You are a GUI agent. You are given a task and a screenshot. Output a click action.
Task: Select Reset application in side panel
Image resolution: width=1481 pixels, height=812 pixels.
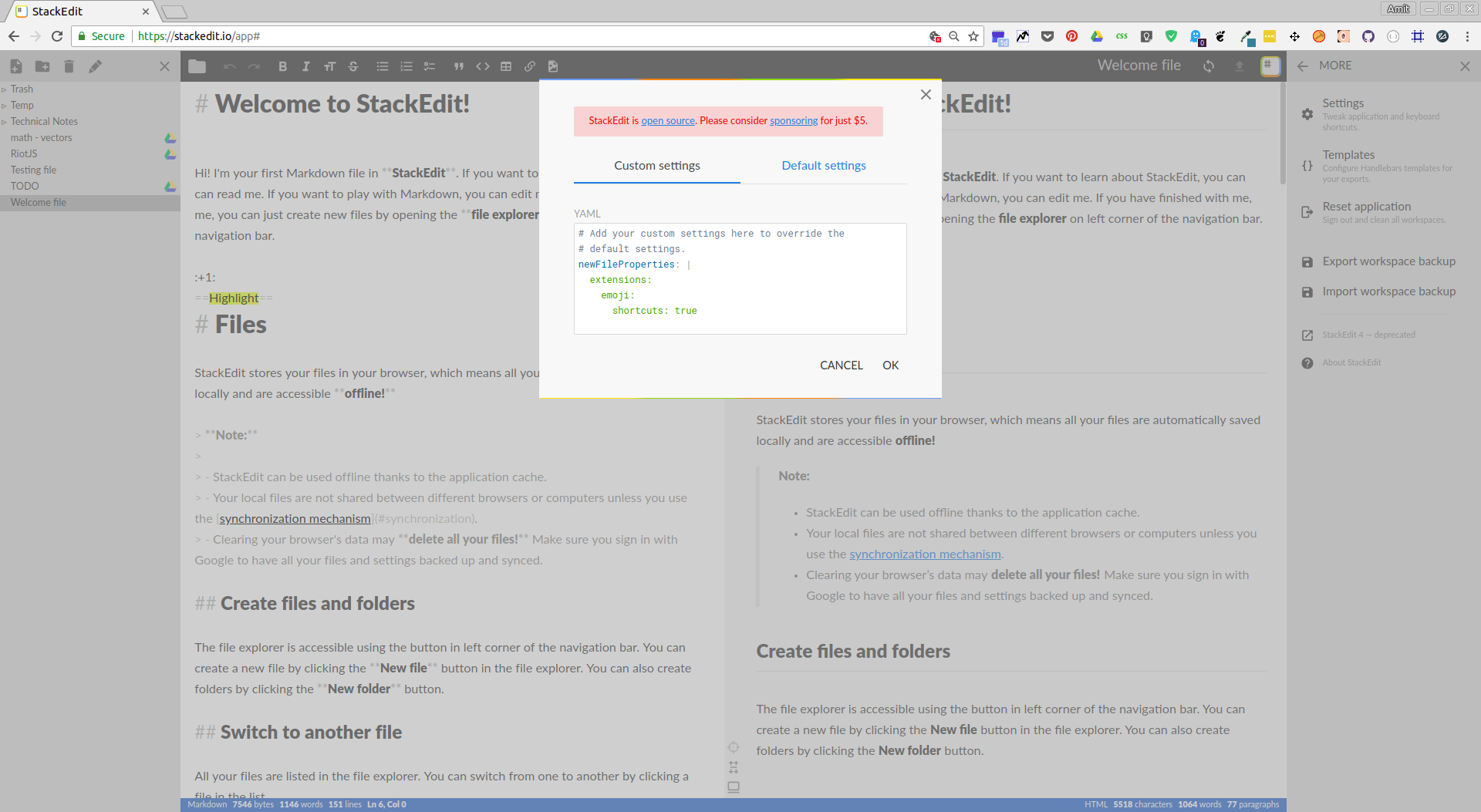coord(1381,212)
